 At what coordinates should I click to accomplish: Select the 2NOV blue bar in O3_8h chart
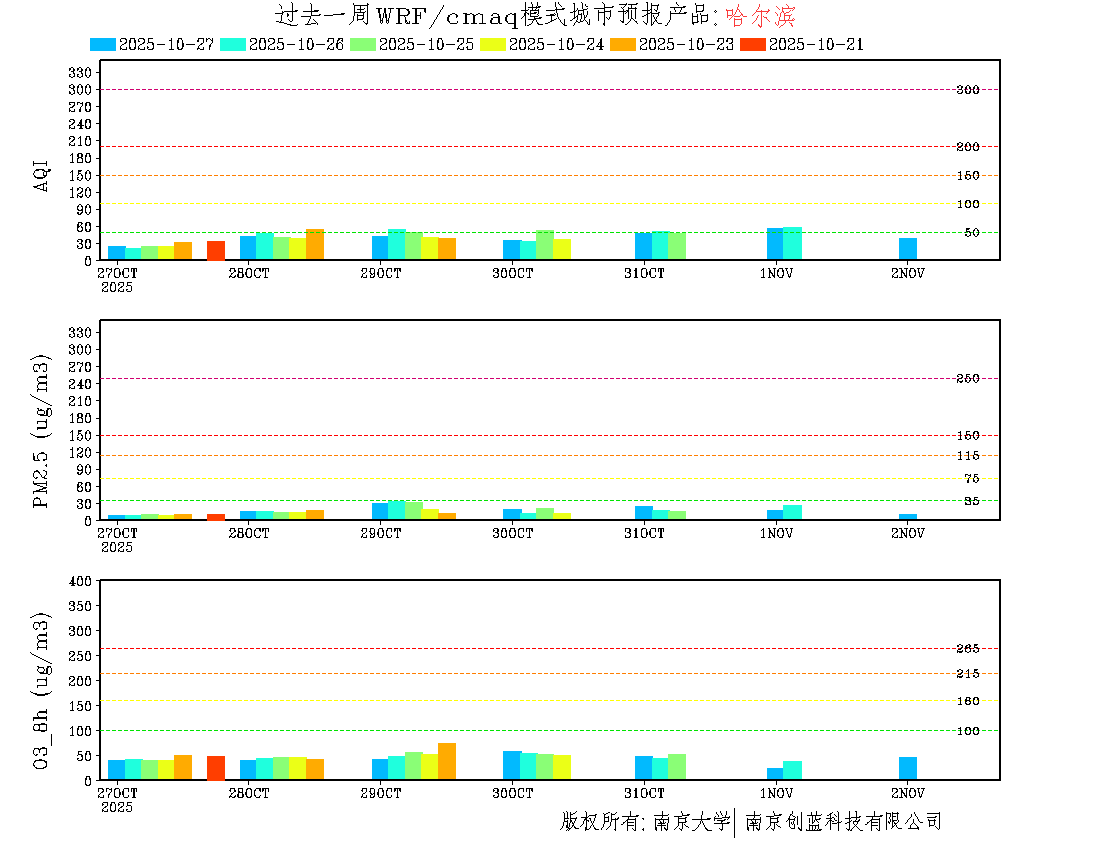coord(908,768)
